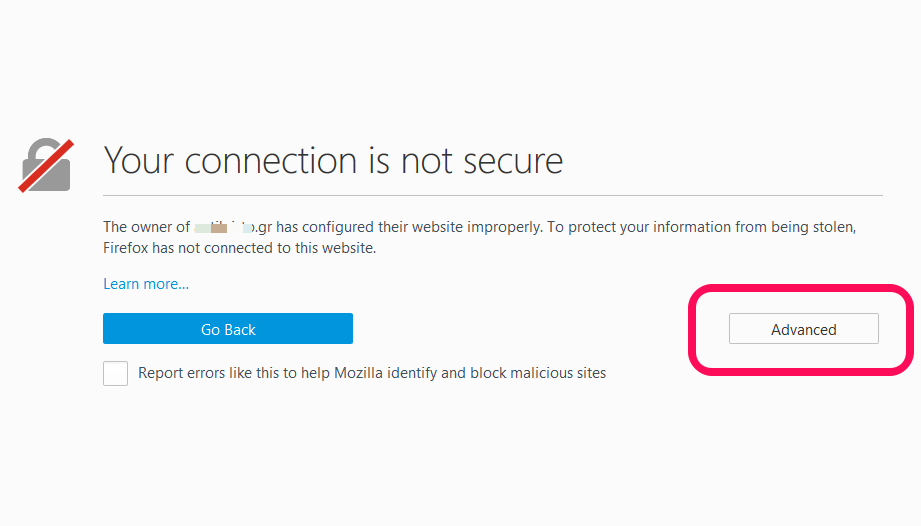921x526 pixels.
Task: Click the word "improperly" in the description
Action: click(504, 228)
